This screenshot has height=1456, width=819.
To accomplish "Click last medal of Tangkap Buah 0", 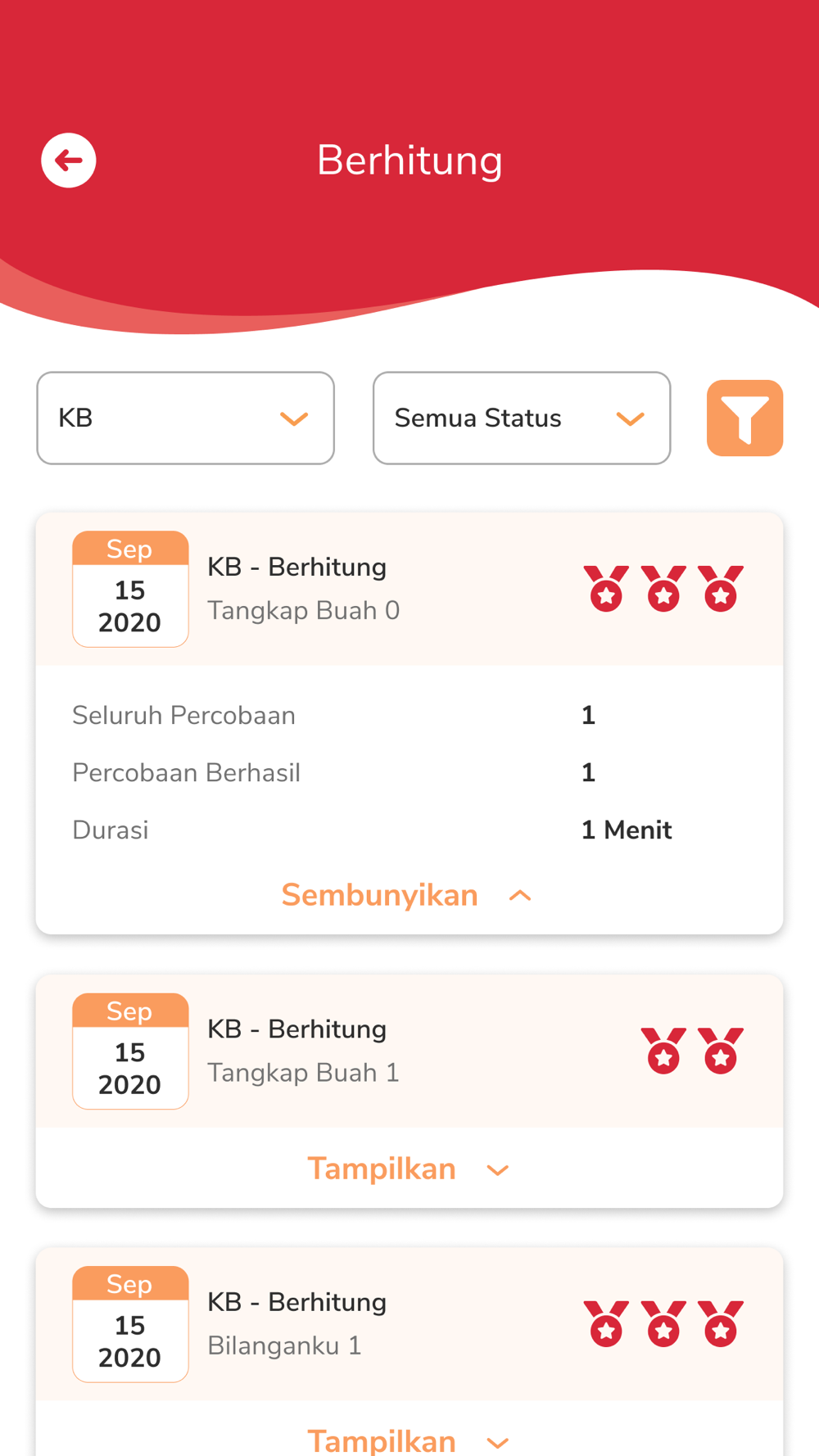I will [x=721, y=589].
